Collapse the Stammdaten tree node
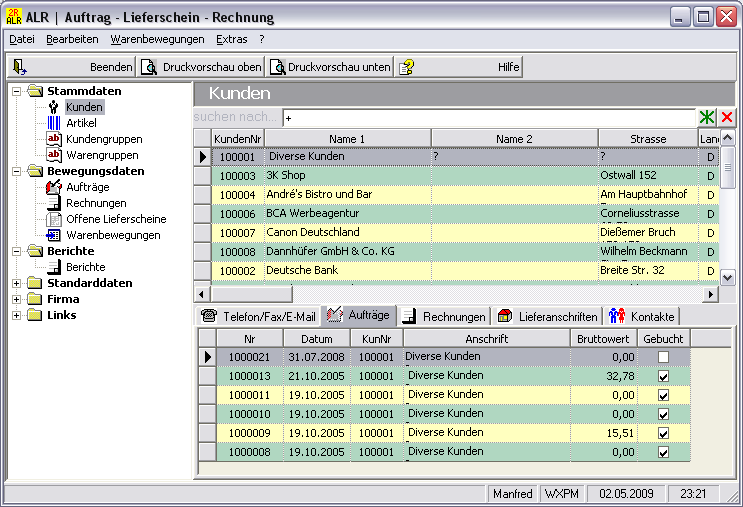 click(17, 91)
